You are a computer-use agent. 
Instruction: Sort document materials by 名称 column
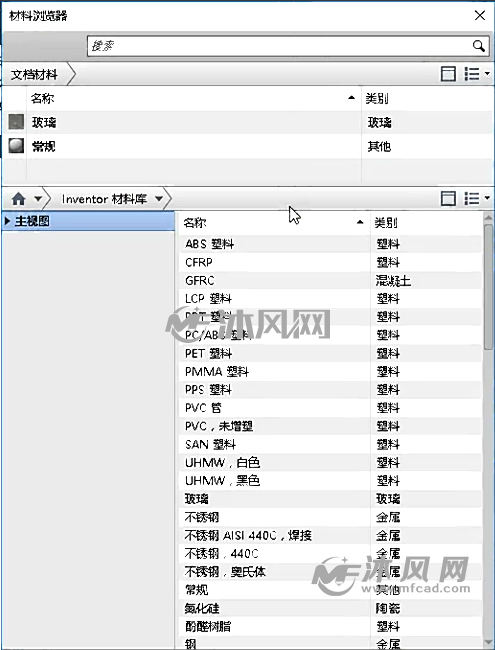click(194, 98)
